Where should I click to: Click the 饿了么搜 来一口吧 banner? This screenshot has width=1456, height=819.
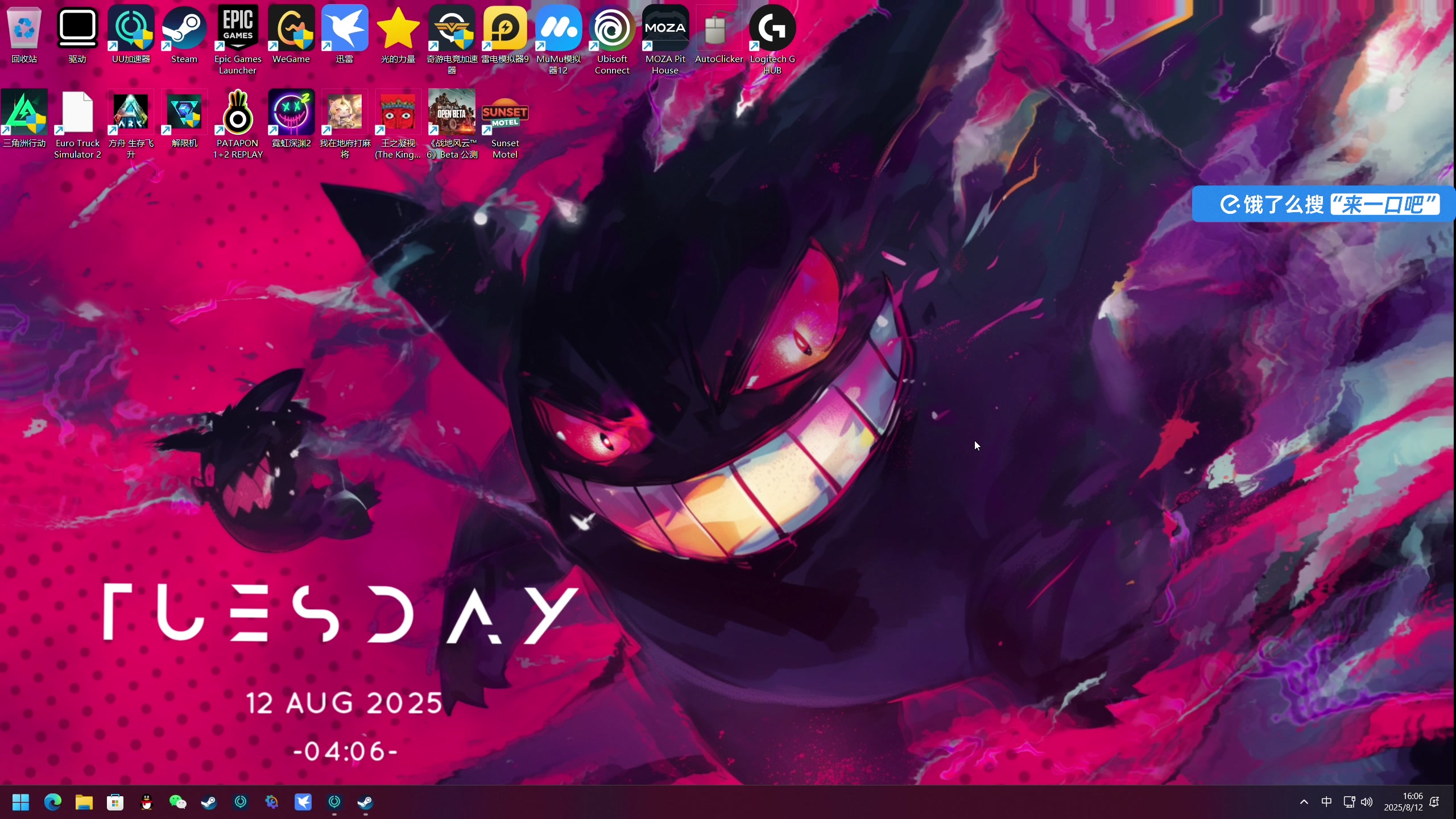tap(1323, 204)
